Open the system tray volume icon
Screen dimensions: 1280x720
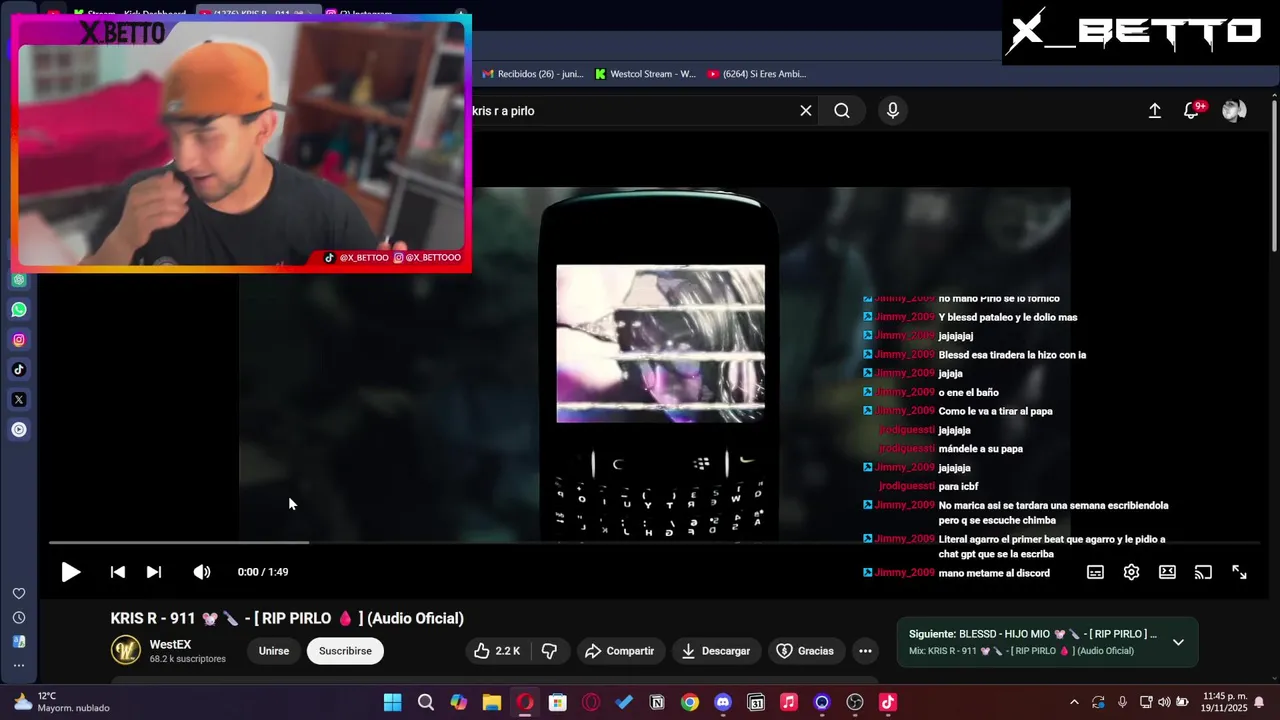[x=1164, y=702]
